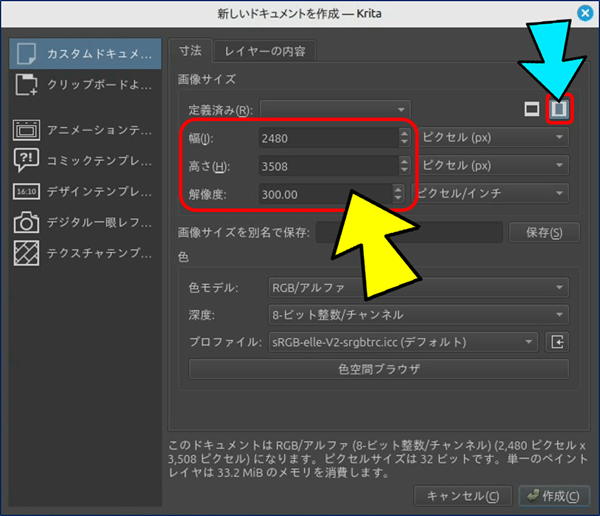Select the Comic Templates icon

click(27, 160)
